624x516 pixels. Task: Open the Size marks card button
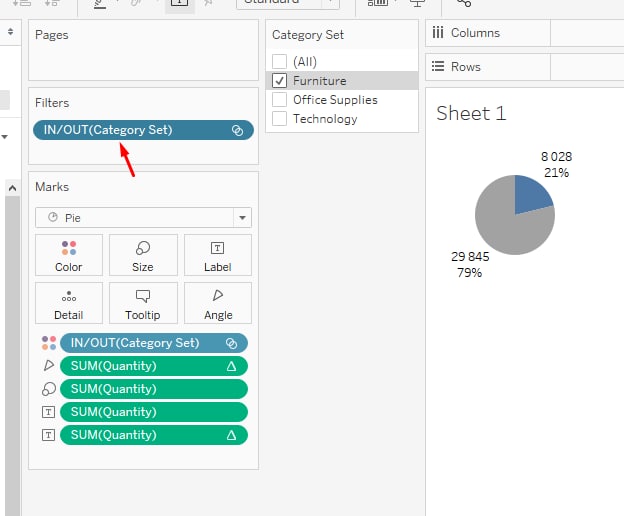pyautogui.click(x=143, y=255)
